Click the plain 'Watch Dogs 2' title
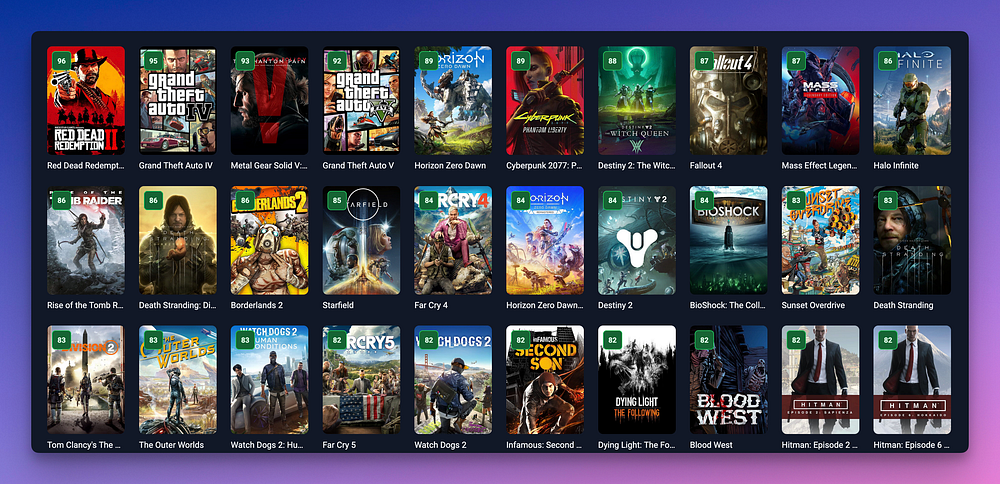 [440, 444]
